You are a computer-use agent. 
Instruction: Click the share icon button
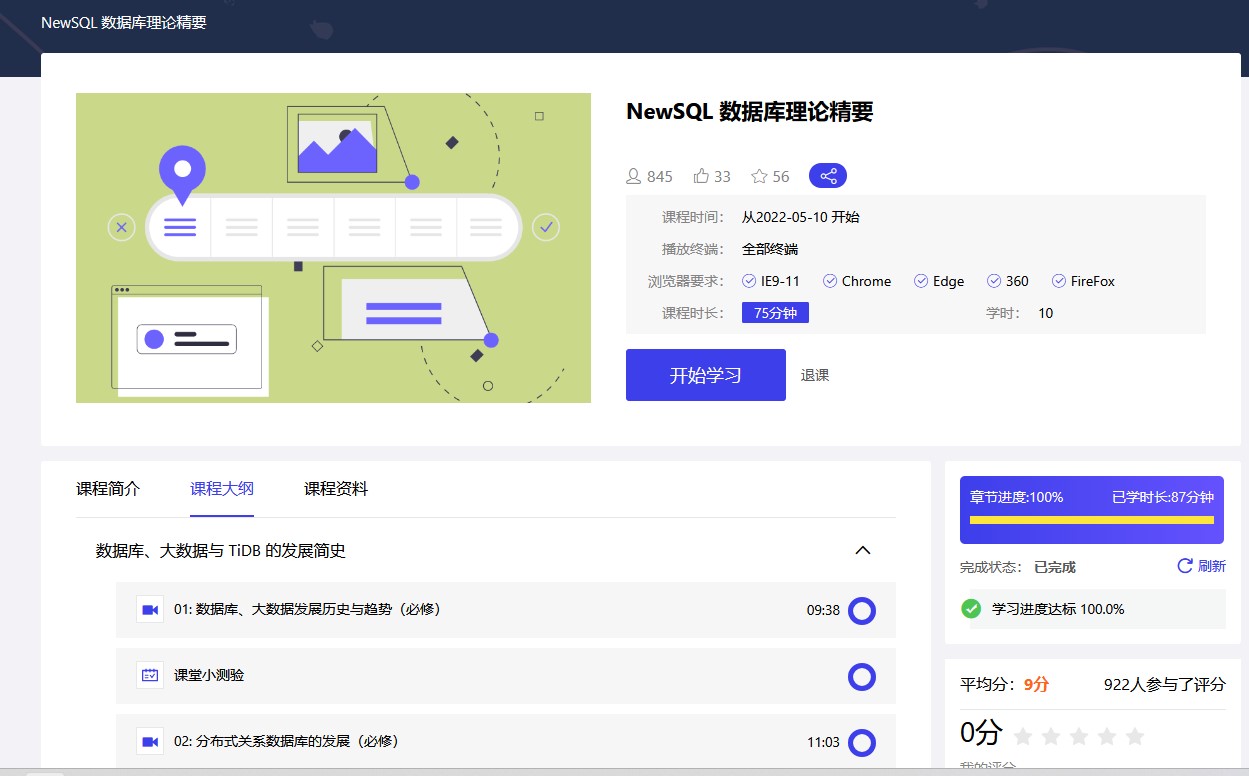click(x=828, y=176)
